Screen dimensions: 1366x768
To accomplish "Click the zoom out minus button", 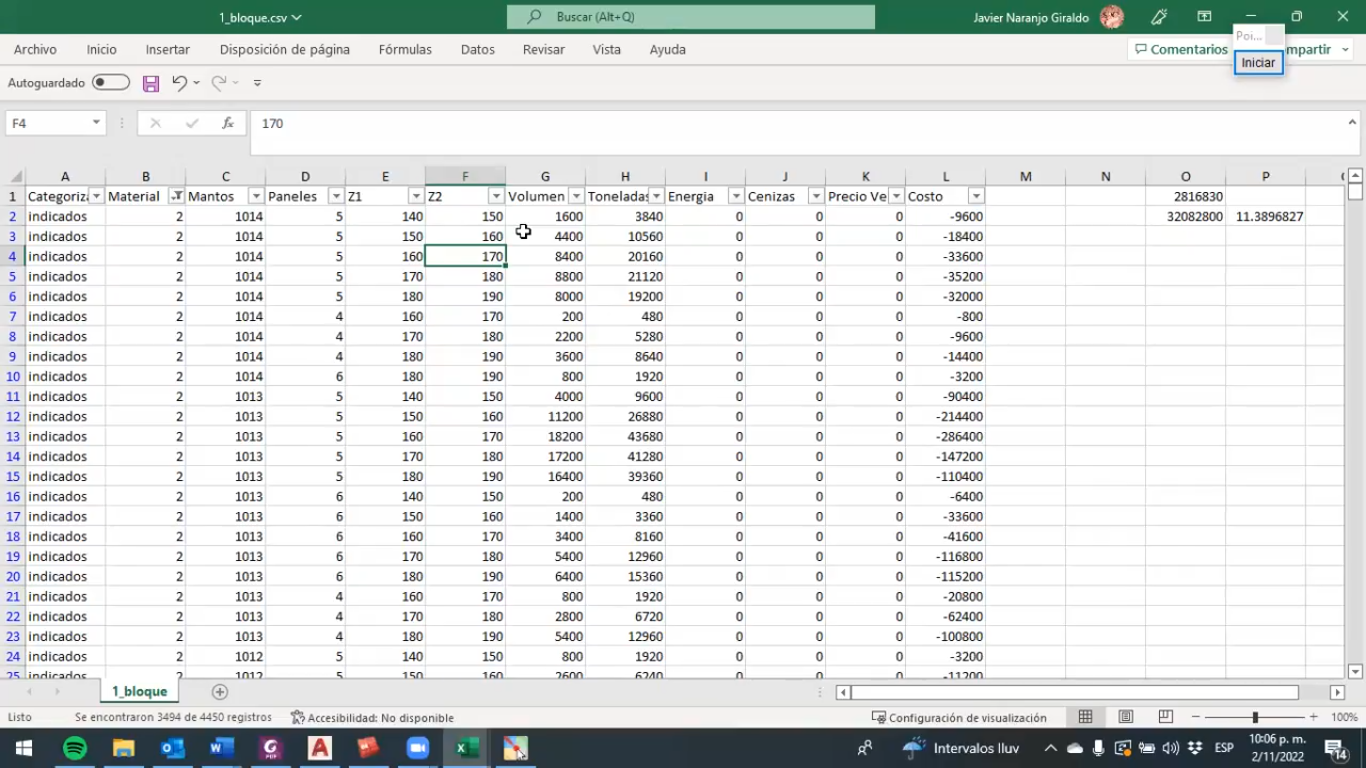I will (x=1195, y=717).
